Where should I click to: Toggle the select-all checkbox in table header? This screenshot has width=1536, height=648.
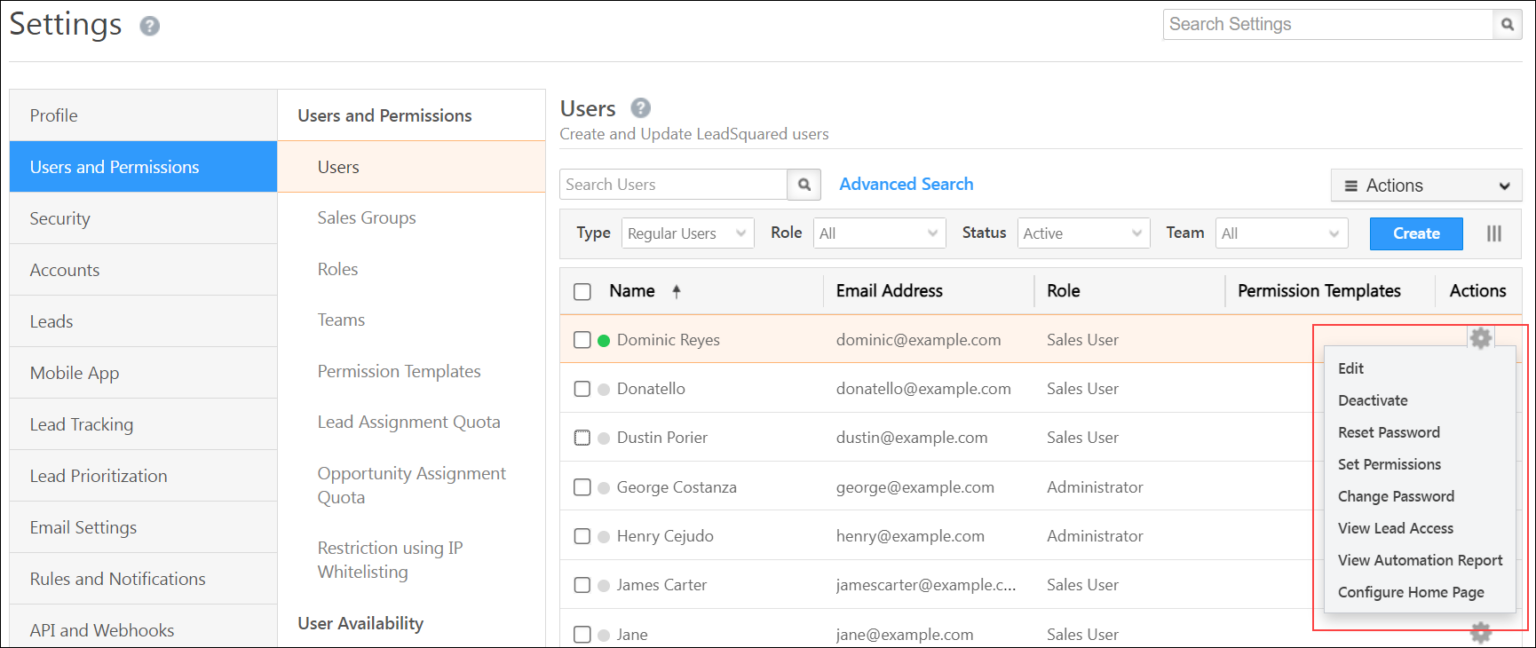[x=582, y=292]
